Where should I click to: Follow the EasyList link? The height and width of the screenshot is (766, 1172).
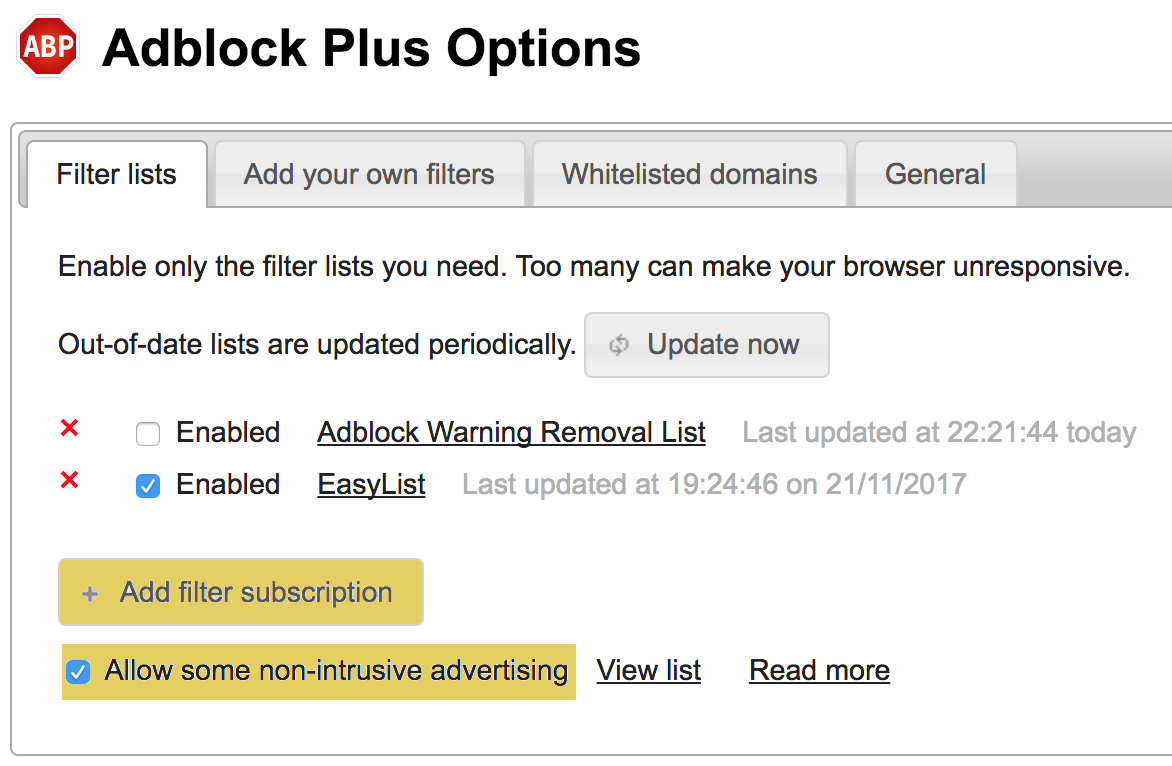(x=371, y=485)
